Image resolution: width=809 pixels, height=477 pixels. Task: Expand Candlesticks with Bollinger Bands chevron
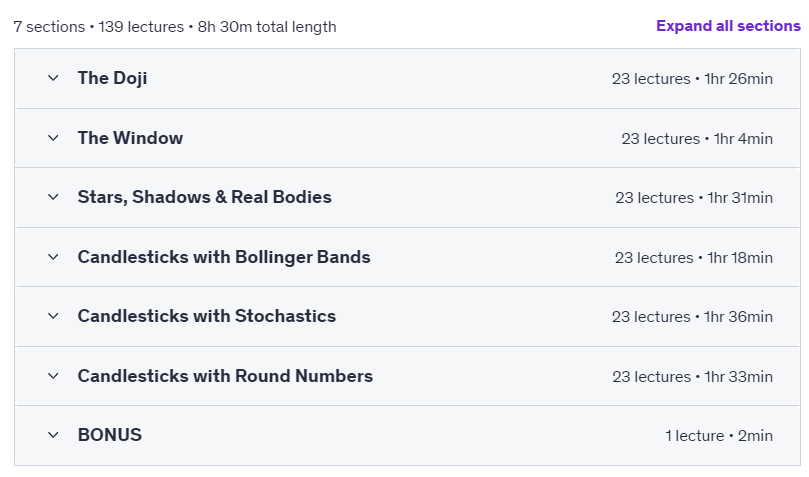pyautogui.click(x=53, y=257)
